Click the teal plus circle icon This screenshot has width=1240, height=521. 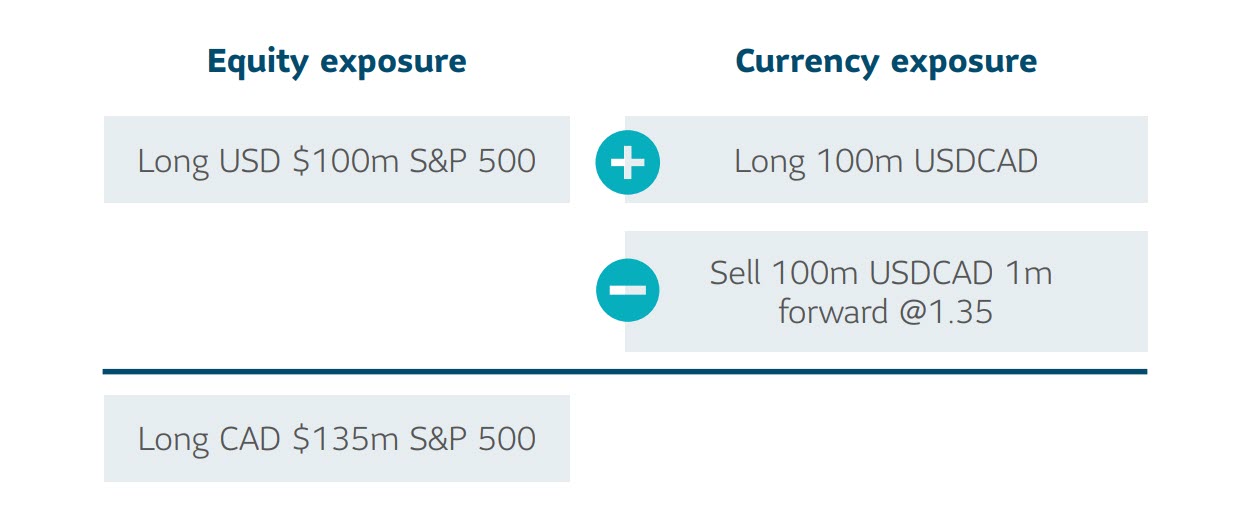[x=627, y=161]
